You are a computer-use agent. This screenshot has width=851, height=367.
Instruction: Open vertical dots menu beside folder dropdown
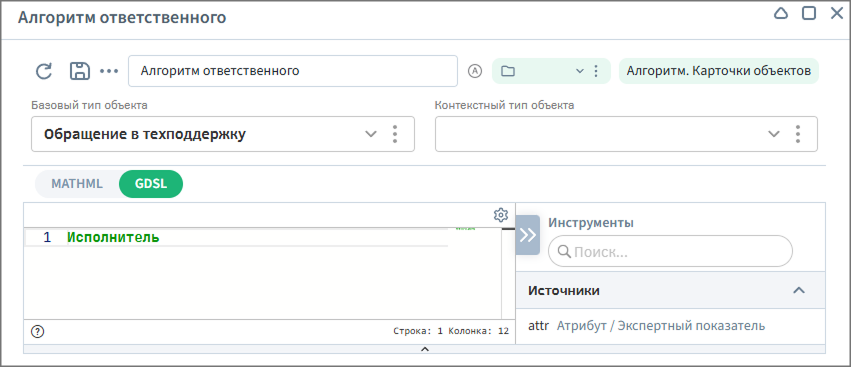point(596,71)
